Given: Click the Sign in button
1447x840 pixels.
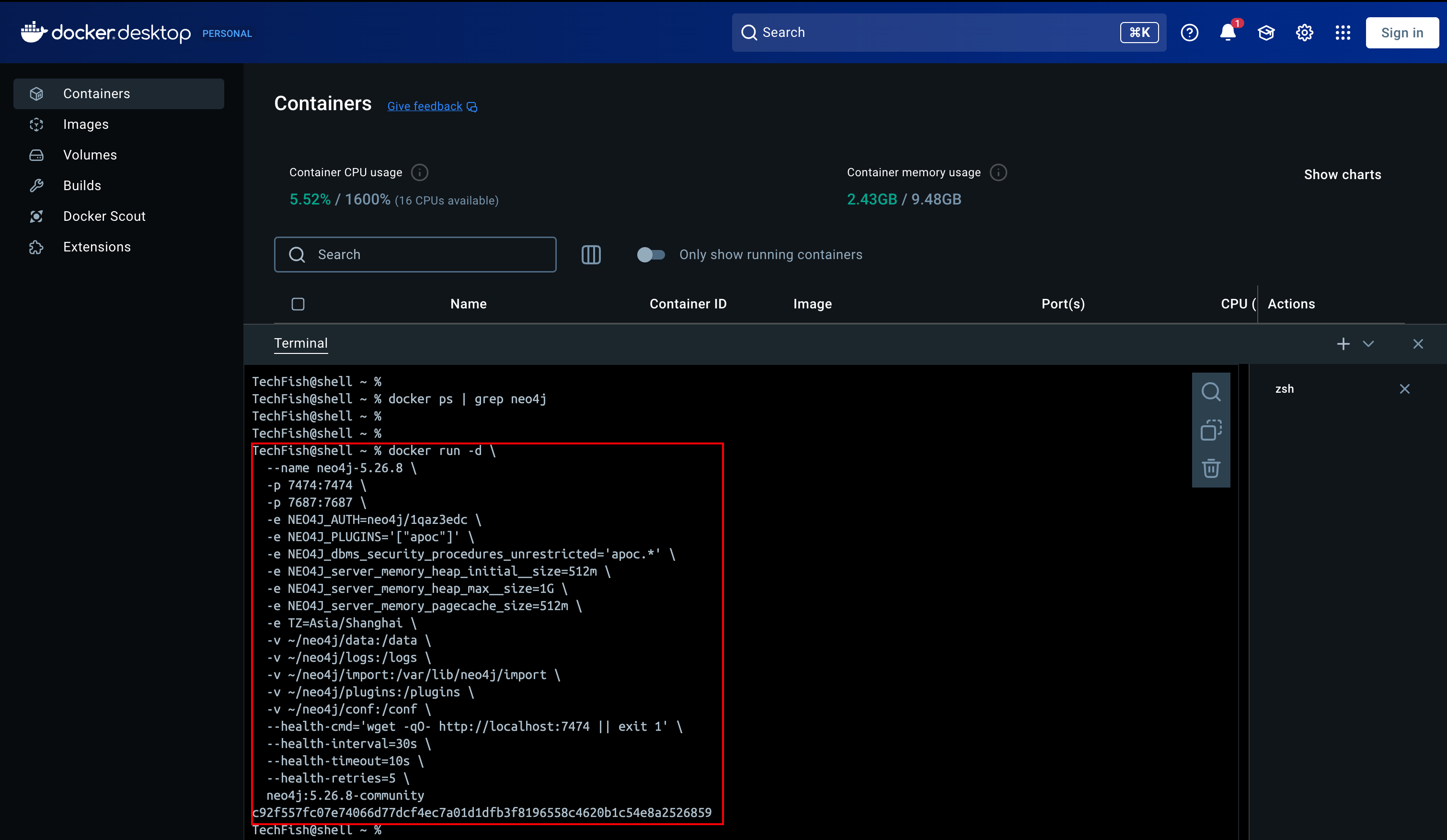Looking at the screenshot, I should point(1401,33).
